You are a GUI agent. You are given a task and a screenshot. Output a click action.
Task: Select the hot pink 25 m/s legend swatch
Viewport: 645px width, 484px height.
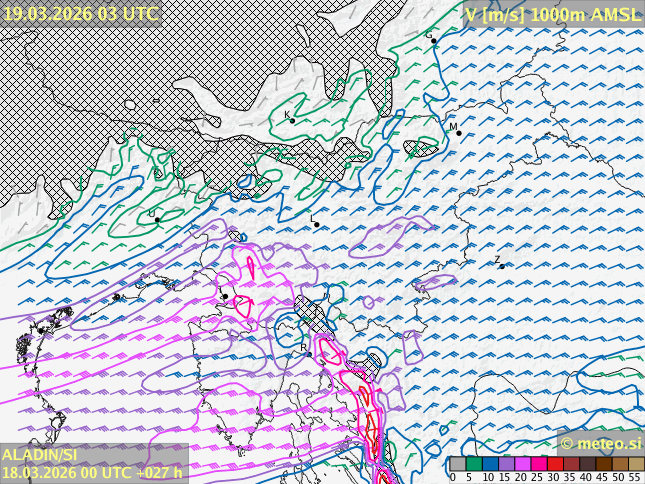coord(538,464)
